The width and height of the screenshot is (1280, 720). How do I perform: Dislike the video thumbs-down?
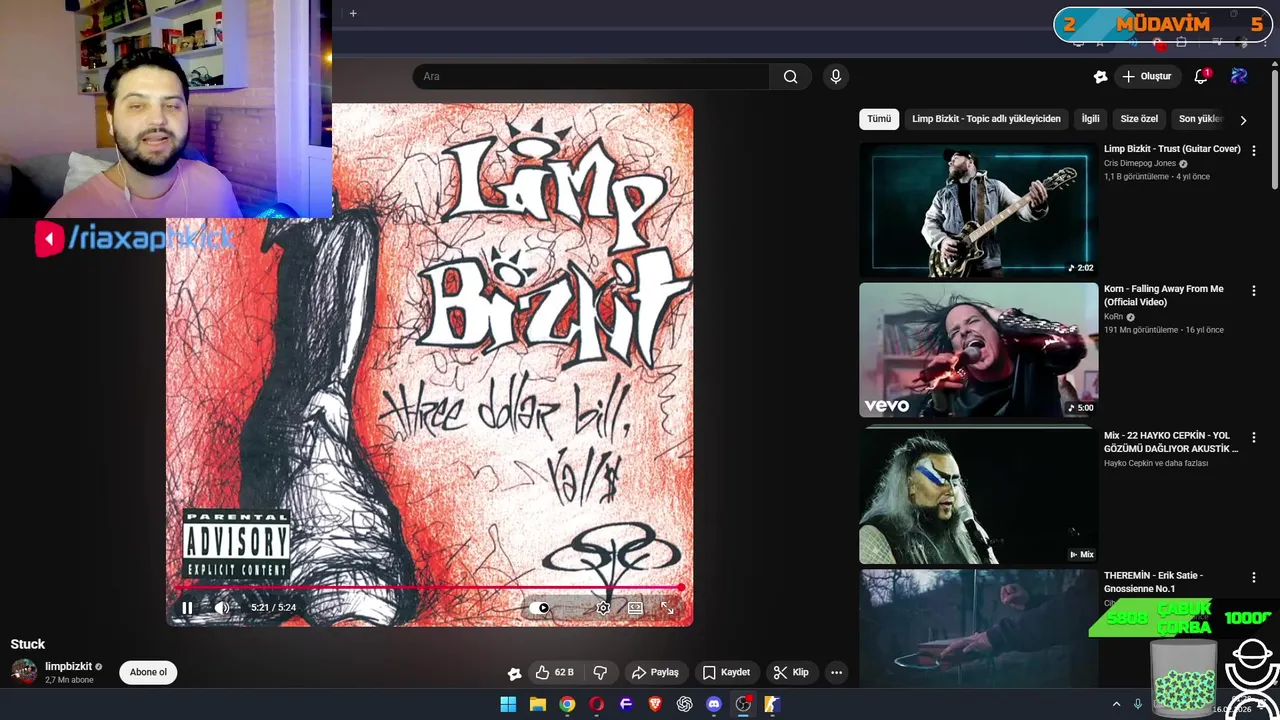[x=601, y=672]
